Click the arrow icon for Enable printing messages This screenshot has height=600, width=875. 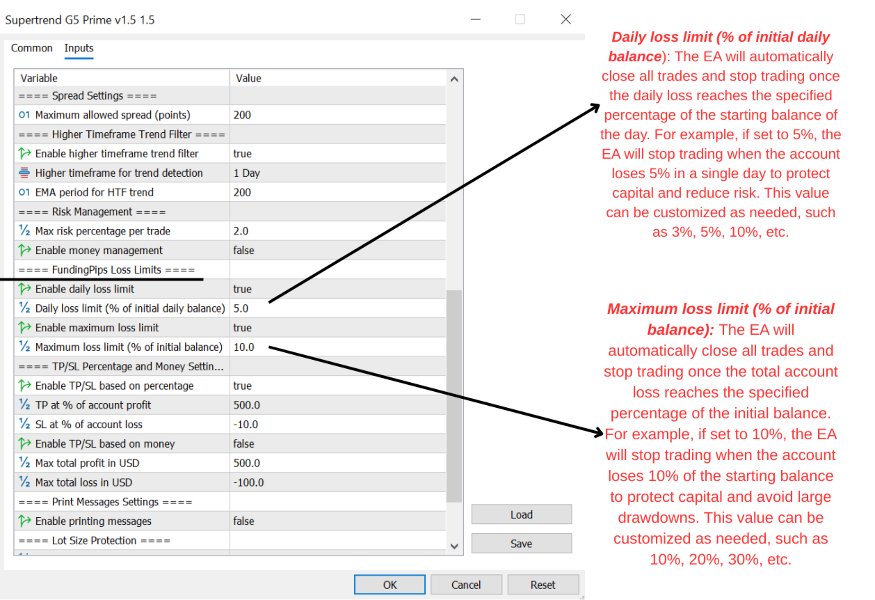[24, 521]
